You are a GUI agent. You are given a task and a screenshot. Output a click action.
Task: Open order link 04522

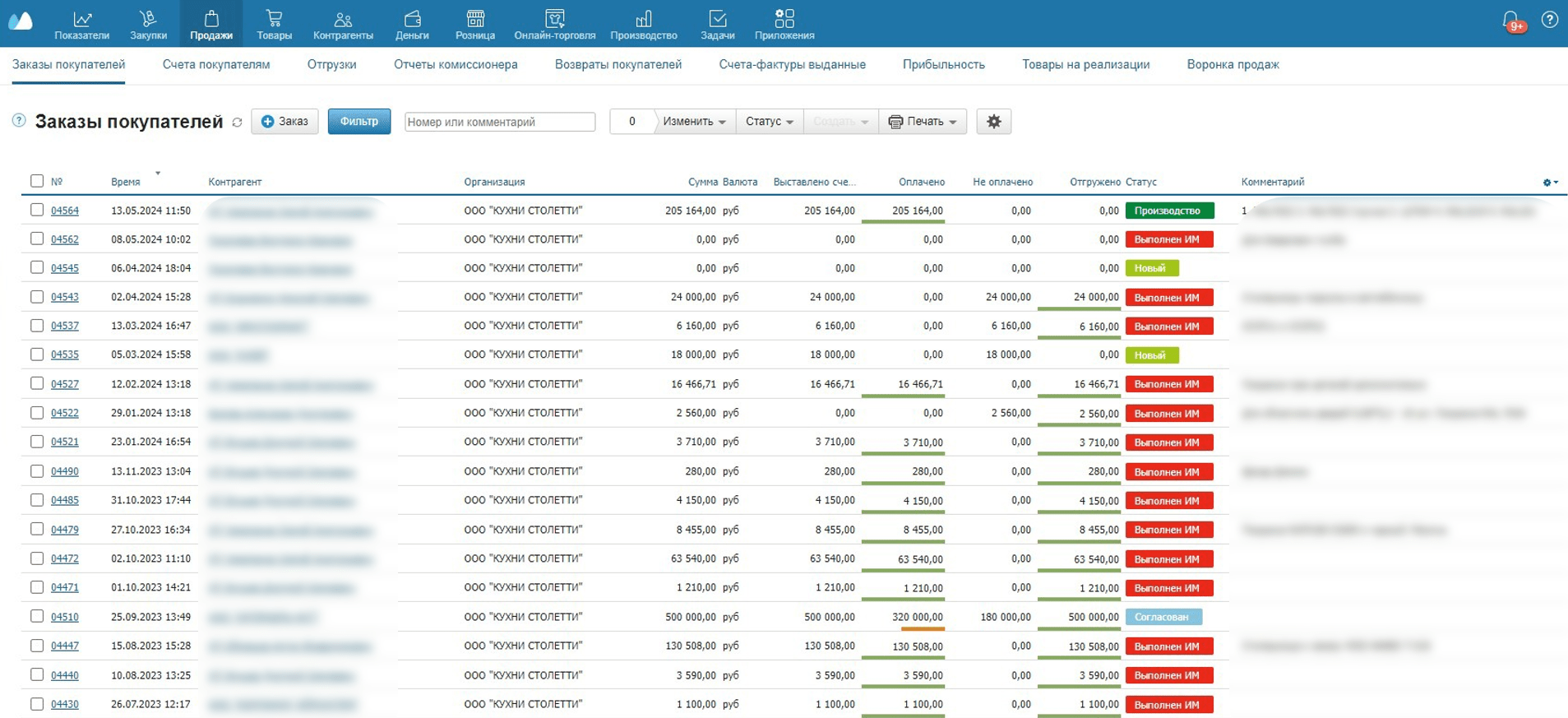(65, 413)
